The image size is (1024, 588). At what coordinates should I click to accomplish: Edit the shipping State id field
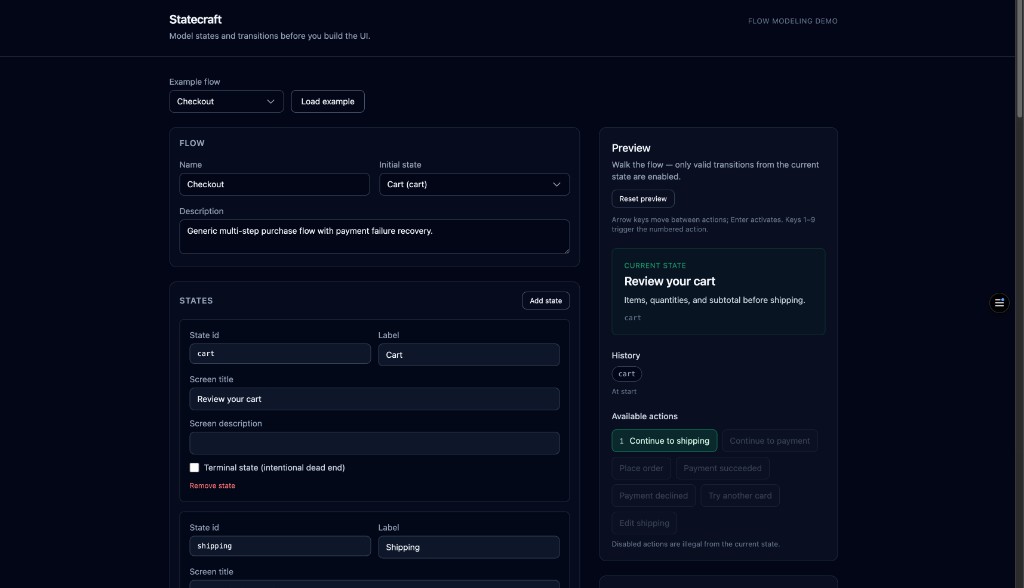pyautogui.click(x=280, y=546)
